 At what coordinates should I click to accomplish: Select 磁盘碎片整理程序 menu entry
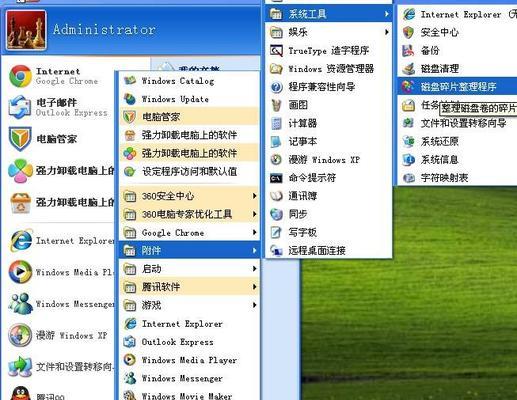tap(457, 87)
